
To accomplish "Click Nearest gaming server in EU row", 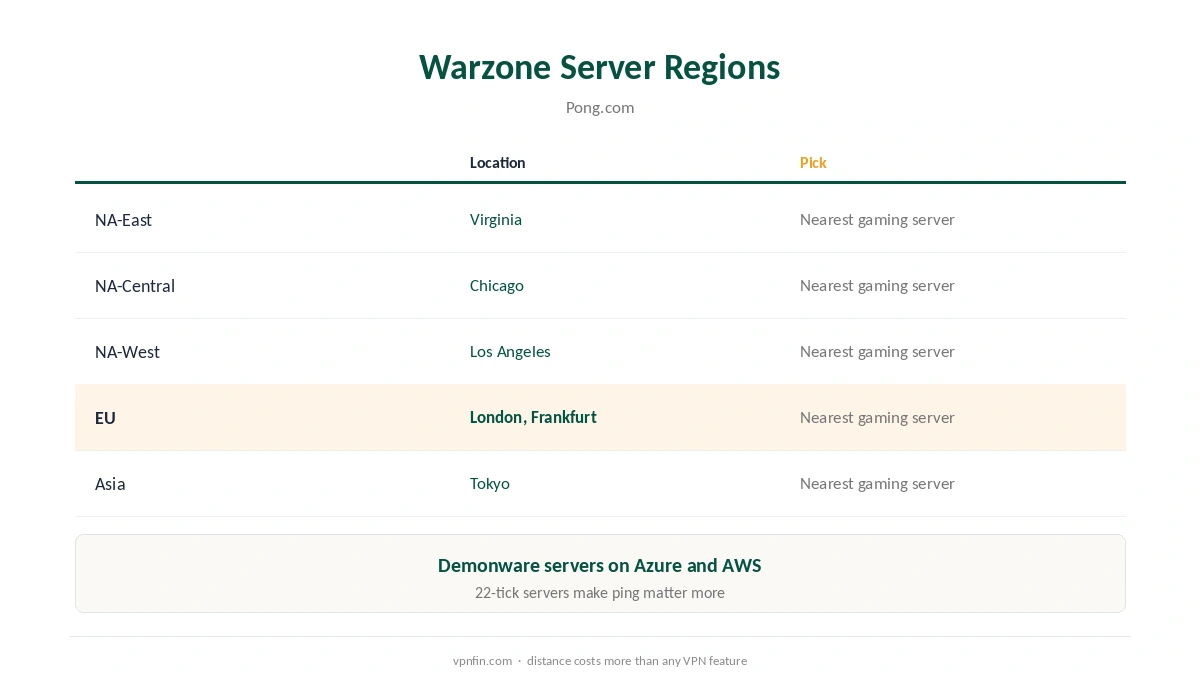I will click(x=877, y=417).
